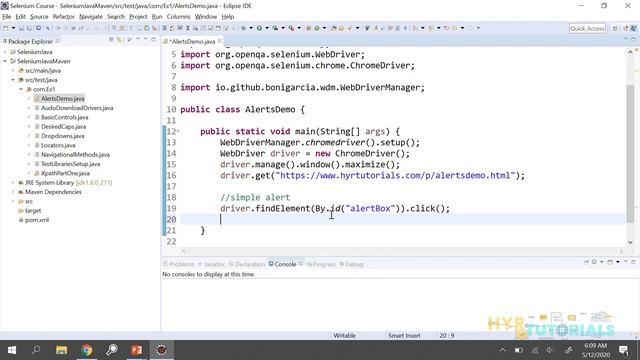The height and width of the screenshot is (360, 640).
Task: Select NavigationalMethods.java file
Action: point(75,155)
